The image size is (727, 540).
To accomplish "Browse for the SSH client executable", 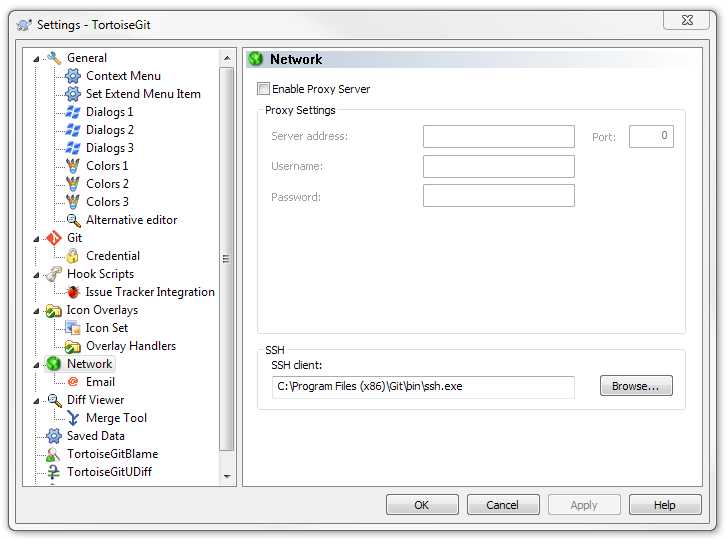I will (x=636, y=386).
